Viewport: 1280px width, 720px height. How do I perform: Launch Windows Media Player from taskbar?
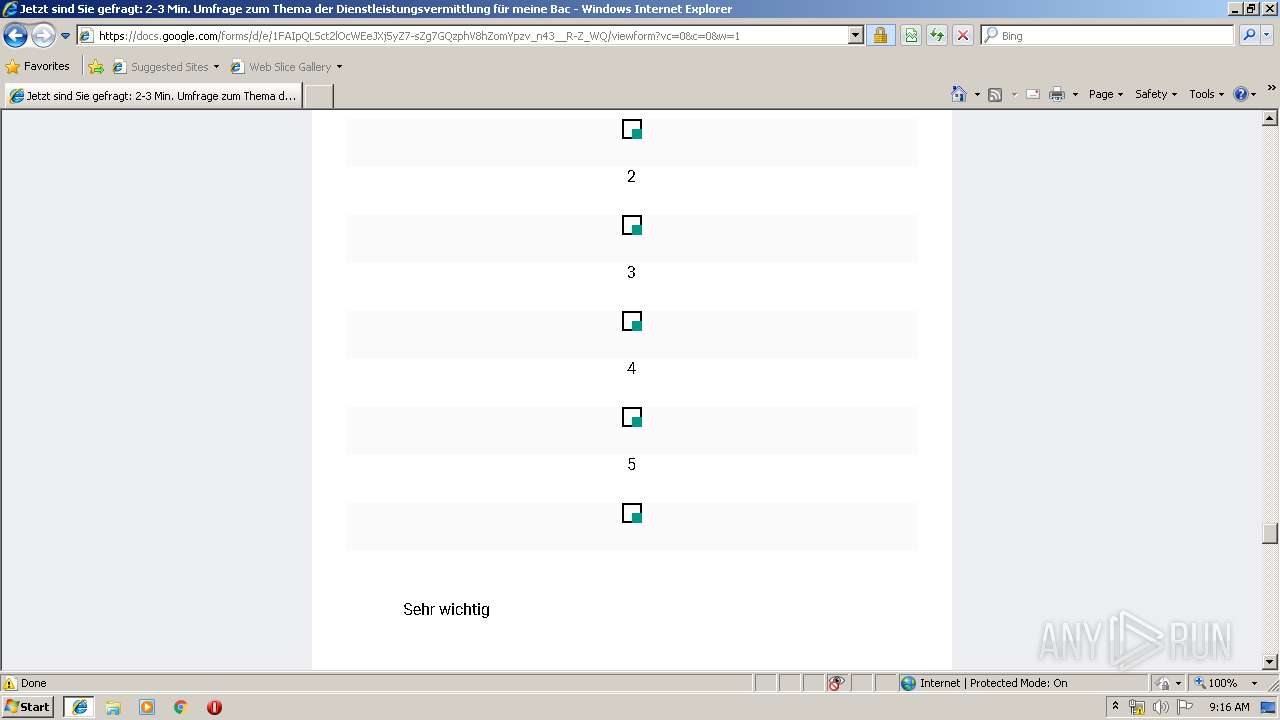click(x=147, y=707)
